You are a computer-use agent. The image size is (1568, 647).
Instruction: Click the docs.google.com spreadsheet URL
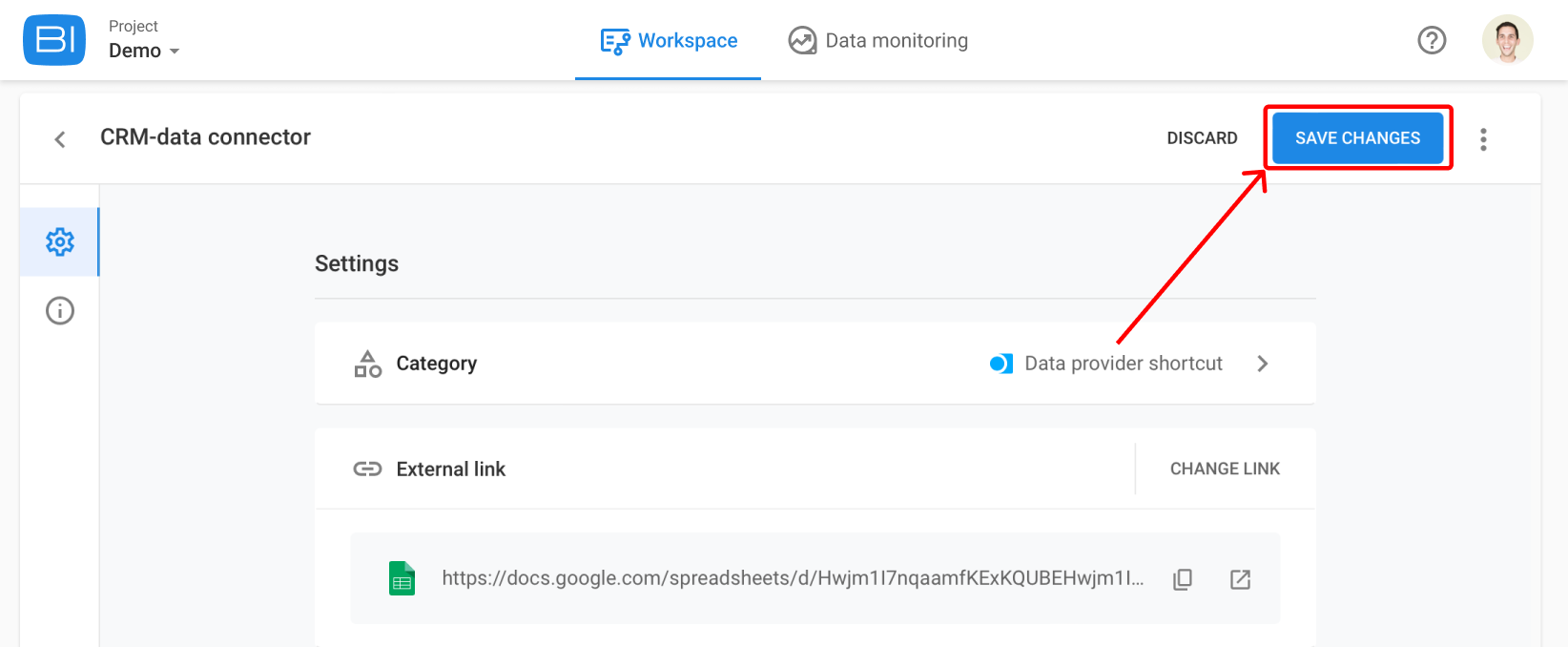793,578
